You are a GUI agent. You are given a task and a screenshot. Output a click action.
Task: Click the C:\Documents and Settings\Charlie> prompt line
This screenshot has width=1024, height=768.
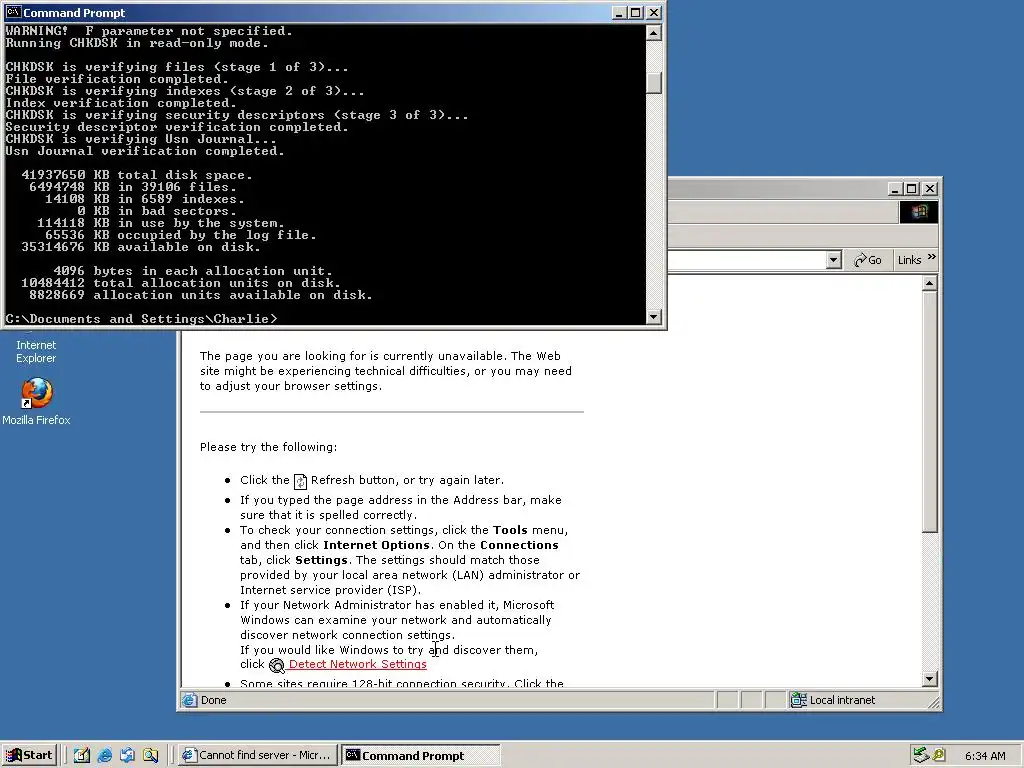click(141, 319)
